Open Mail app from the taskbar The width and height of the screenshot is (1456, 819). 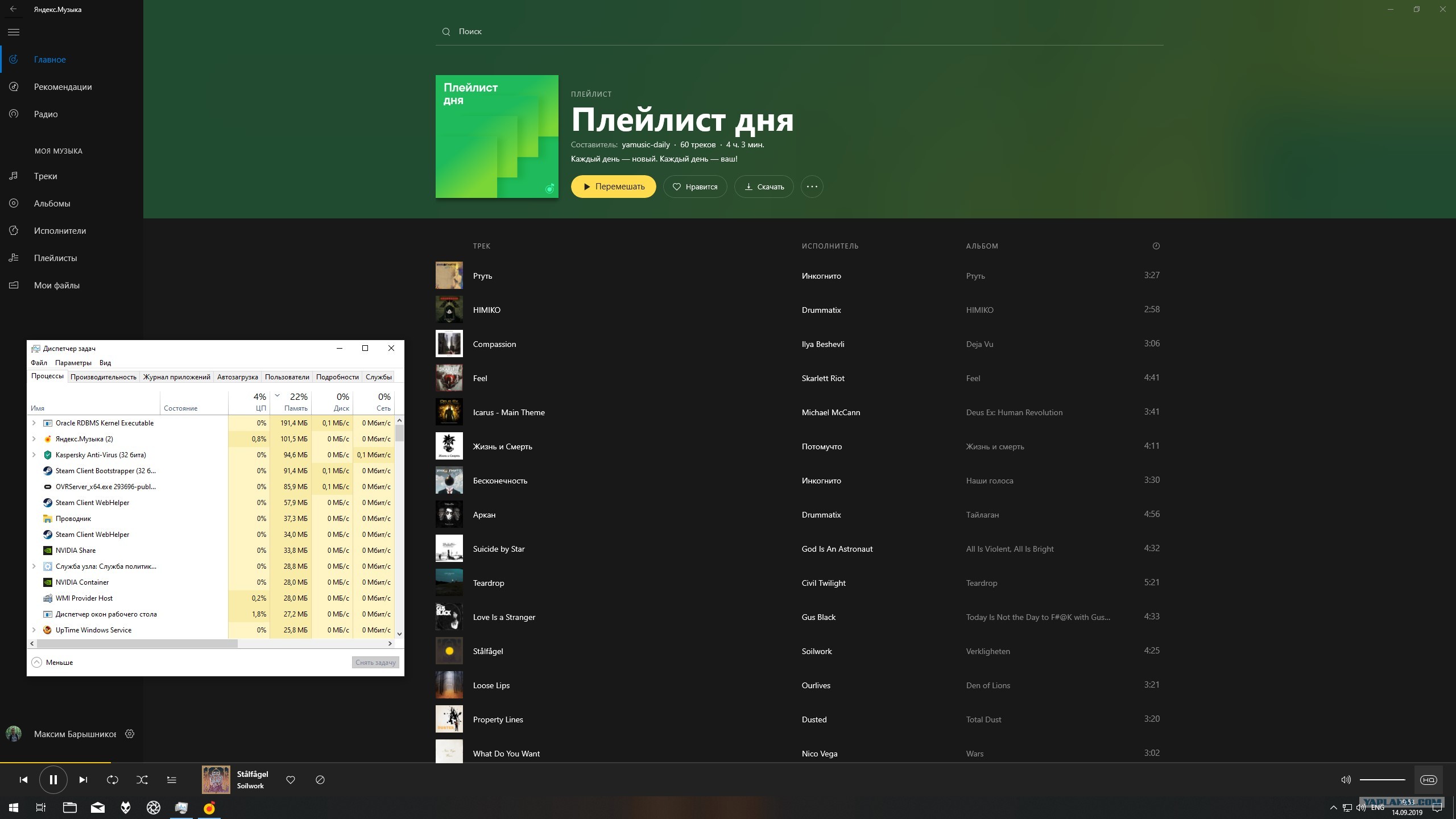(x=98, y=808)
